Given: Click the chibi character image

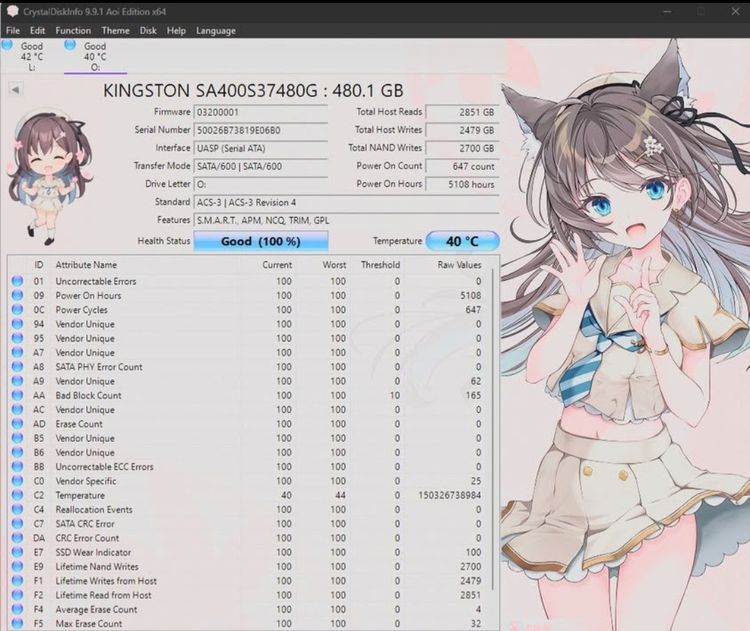Looking at the screenshot, I should point(49,178).
